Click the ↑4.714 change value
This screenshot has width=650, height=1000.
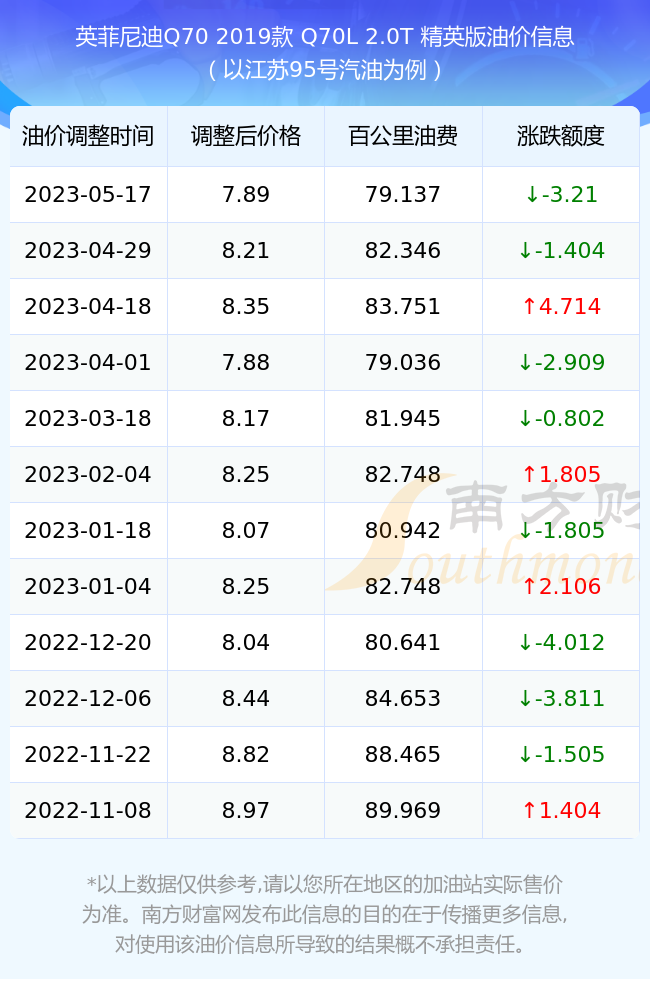click(x=561, y=307)
